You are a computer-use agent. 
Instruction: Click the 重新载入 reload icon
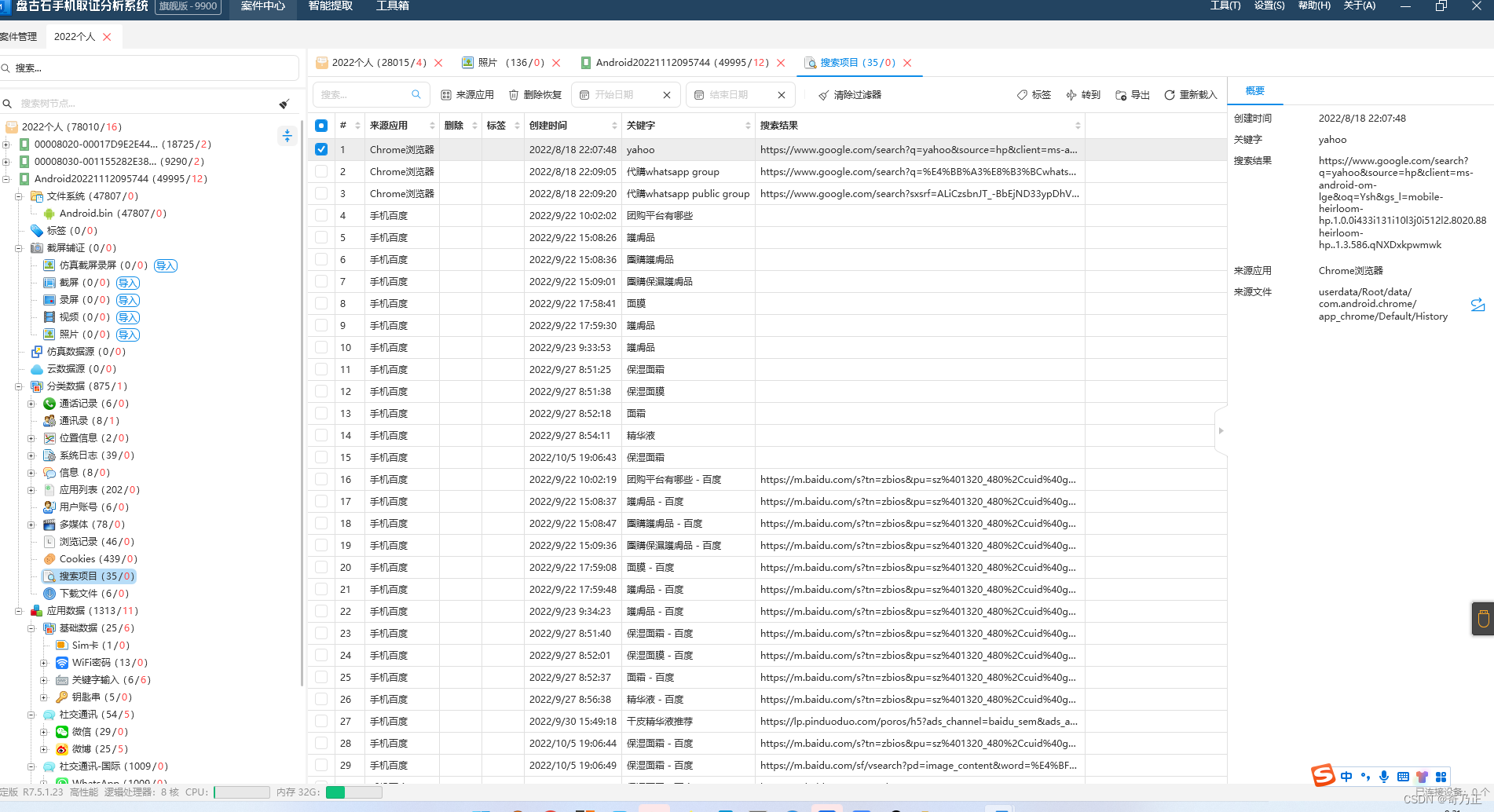point(1170,95)
